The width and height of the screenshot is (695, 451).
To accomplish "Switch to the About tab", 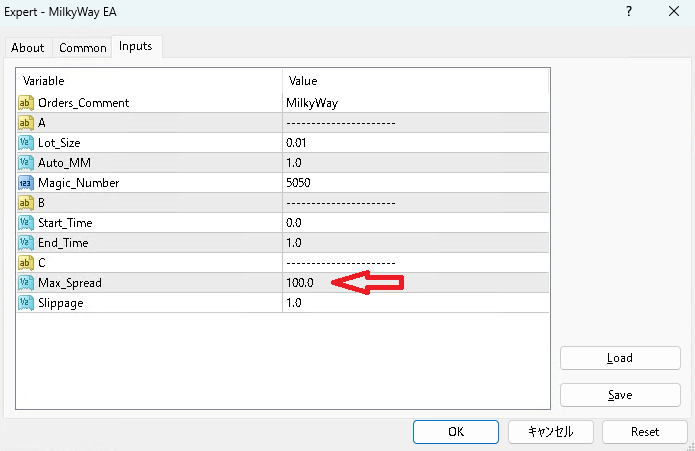I will [28, 47].
